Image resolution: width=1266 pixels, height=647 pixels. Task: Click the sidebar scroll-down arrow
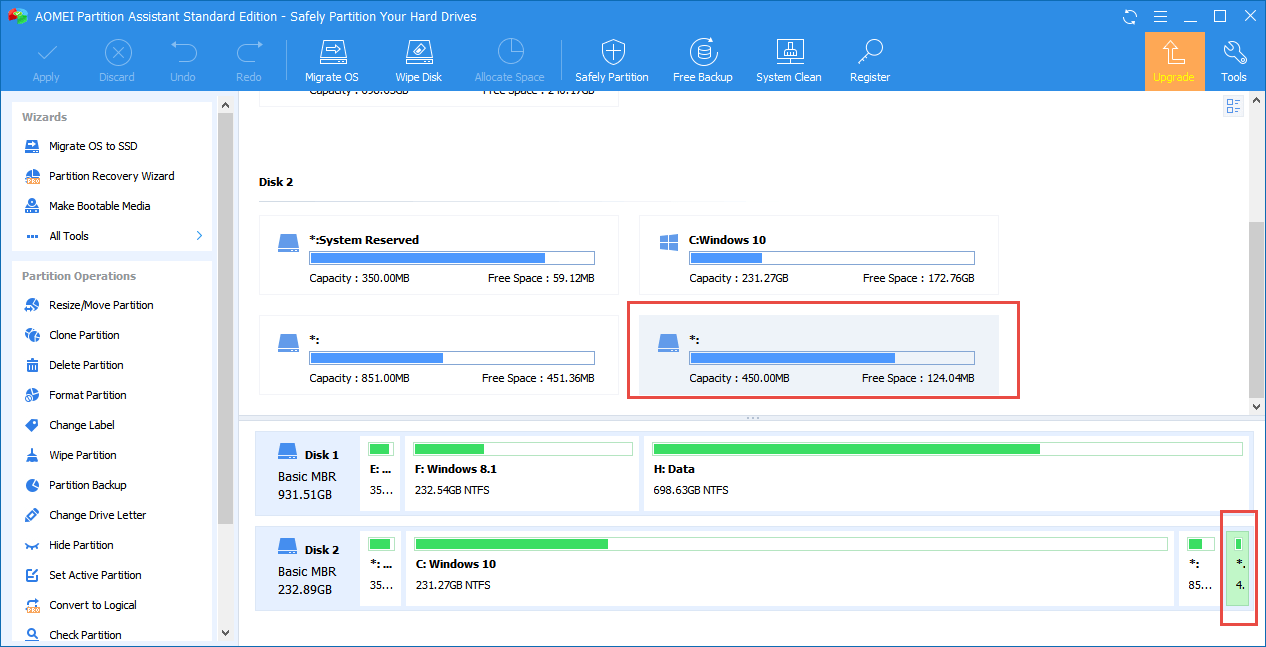[x=225, y=634]
